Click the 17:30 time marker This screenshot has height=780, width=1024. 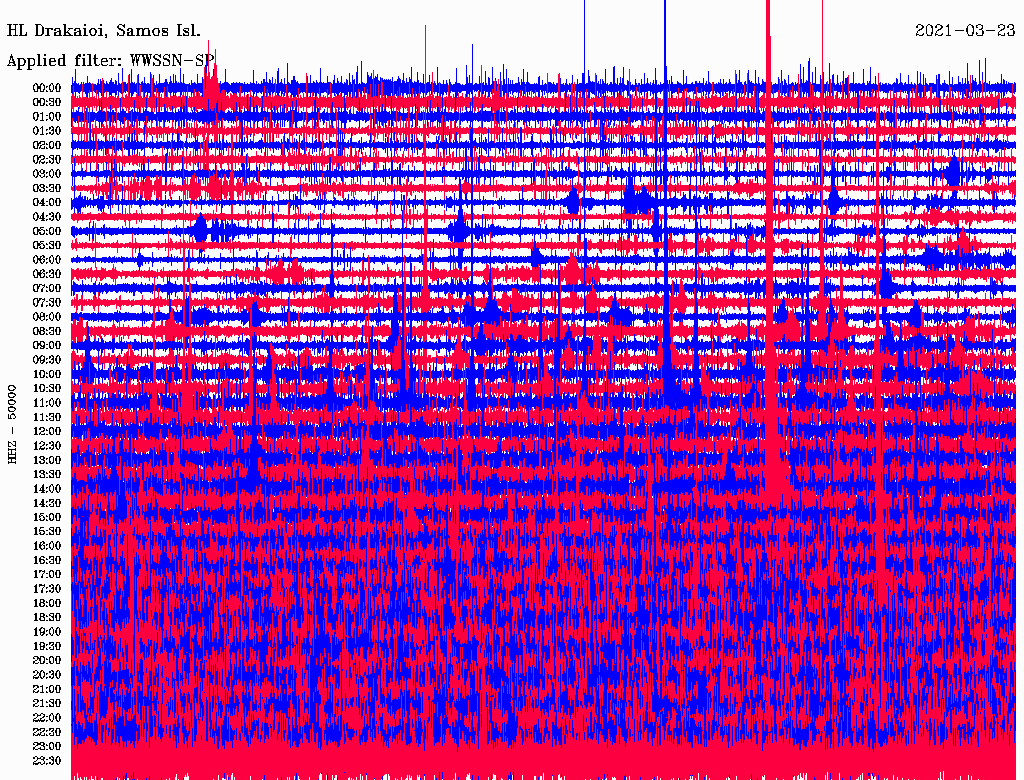pos(47,589)
